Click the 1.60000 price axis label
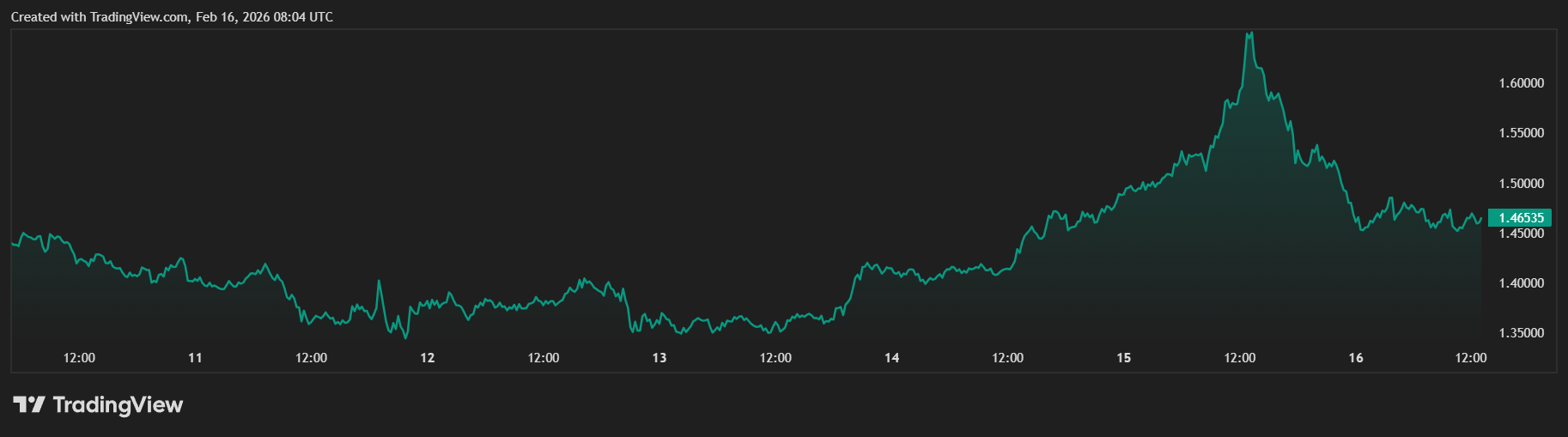The width and height of the screenshot is (1568, 437). [x=1521, y=83]
